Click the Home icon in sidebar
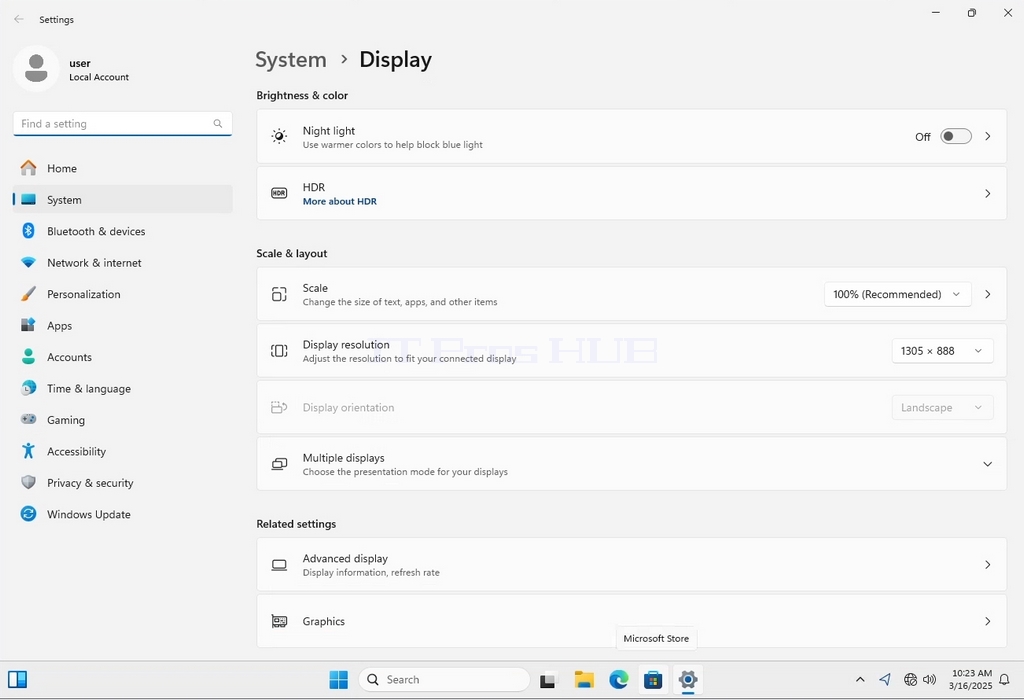The height and width of the screenshot is (700, 1024). coord(28,168)
